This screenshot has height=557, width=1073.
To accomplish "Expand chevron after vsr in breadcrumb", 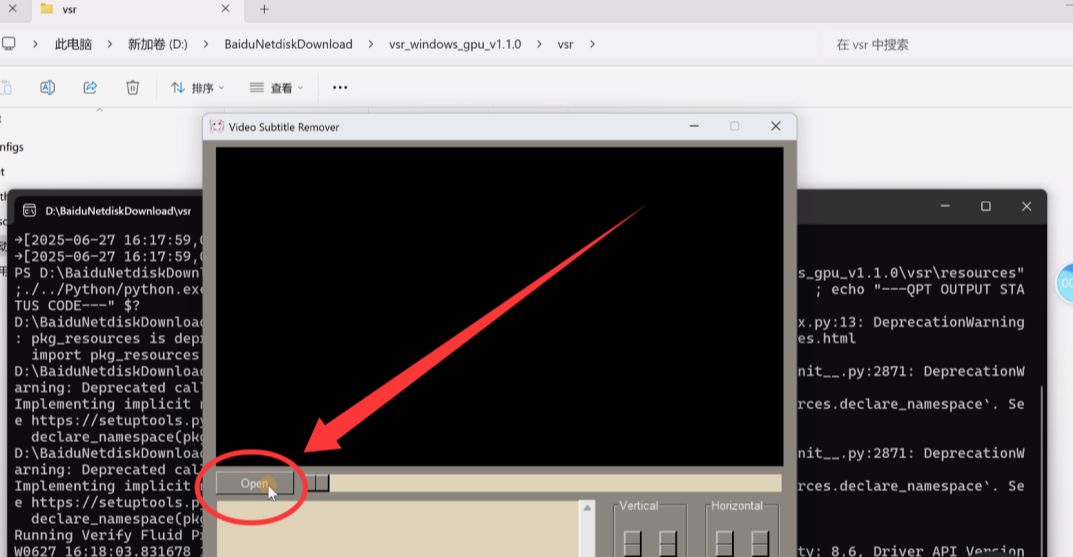I will click(x=592, y=44).
